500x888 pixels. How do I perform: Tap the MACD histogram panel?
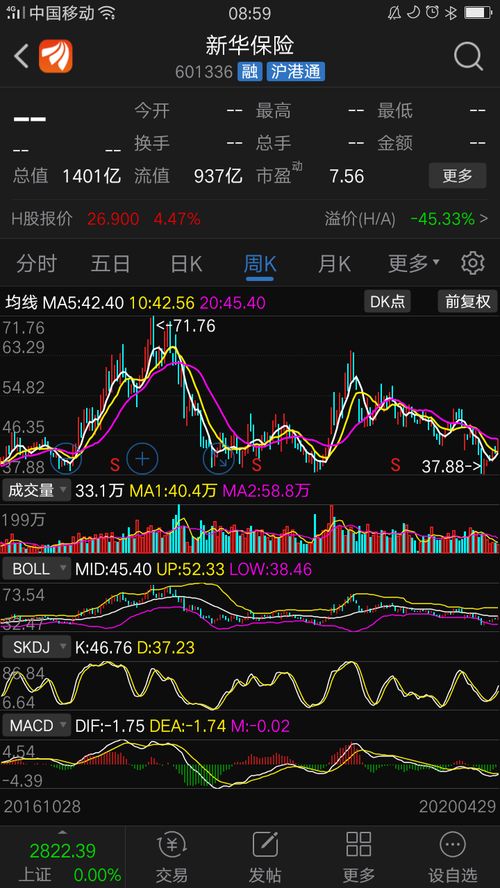click(x=250, y=765)
